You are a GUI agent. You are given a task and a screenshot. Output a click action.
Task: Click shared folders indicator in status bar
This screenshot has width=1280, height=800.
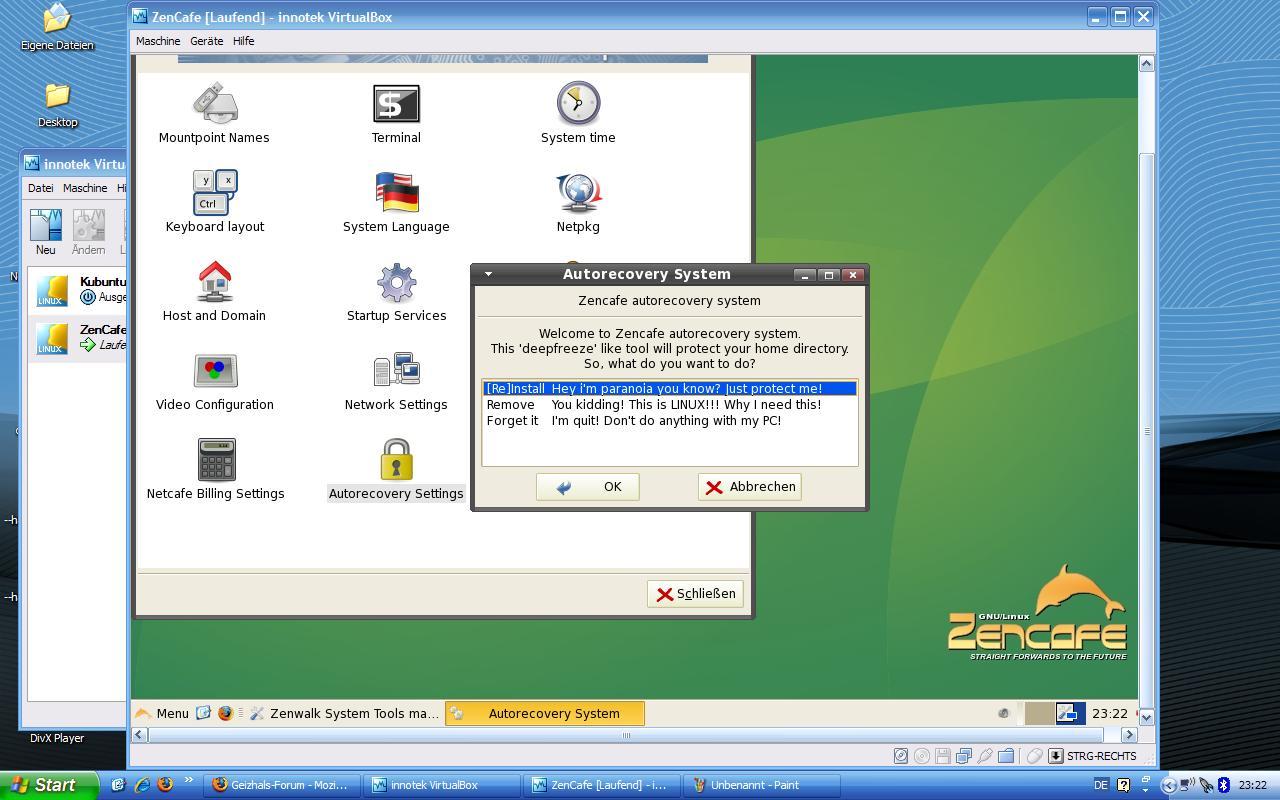click(x=1006, y=756)
